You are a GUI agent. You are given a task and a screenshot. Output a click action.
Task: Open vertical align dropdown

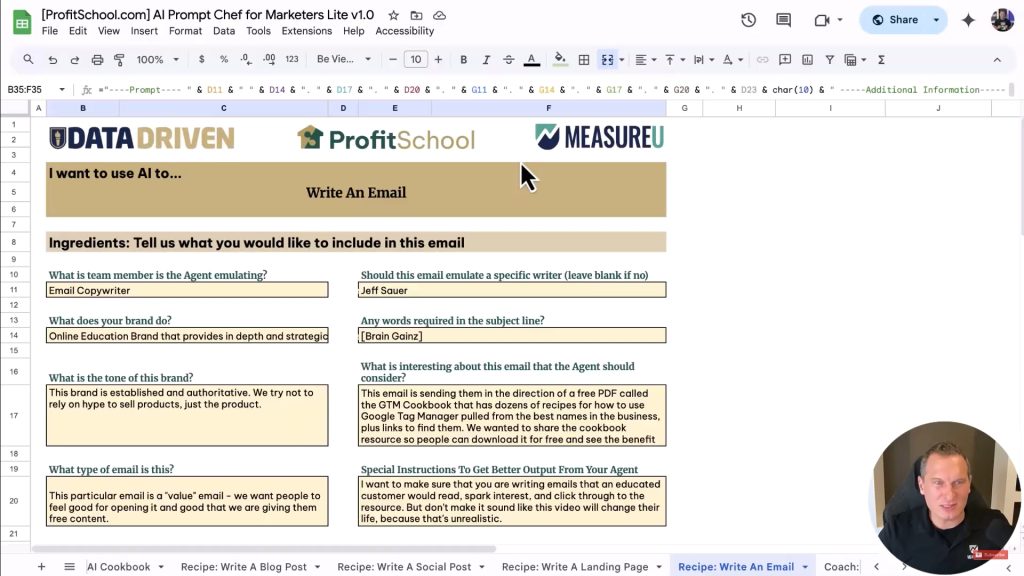coord(675,59)
